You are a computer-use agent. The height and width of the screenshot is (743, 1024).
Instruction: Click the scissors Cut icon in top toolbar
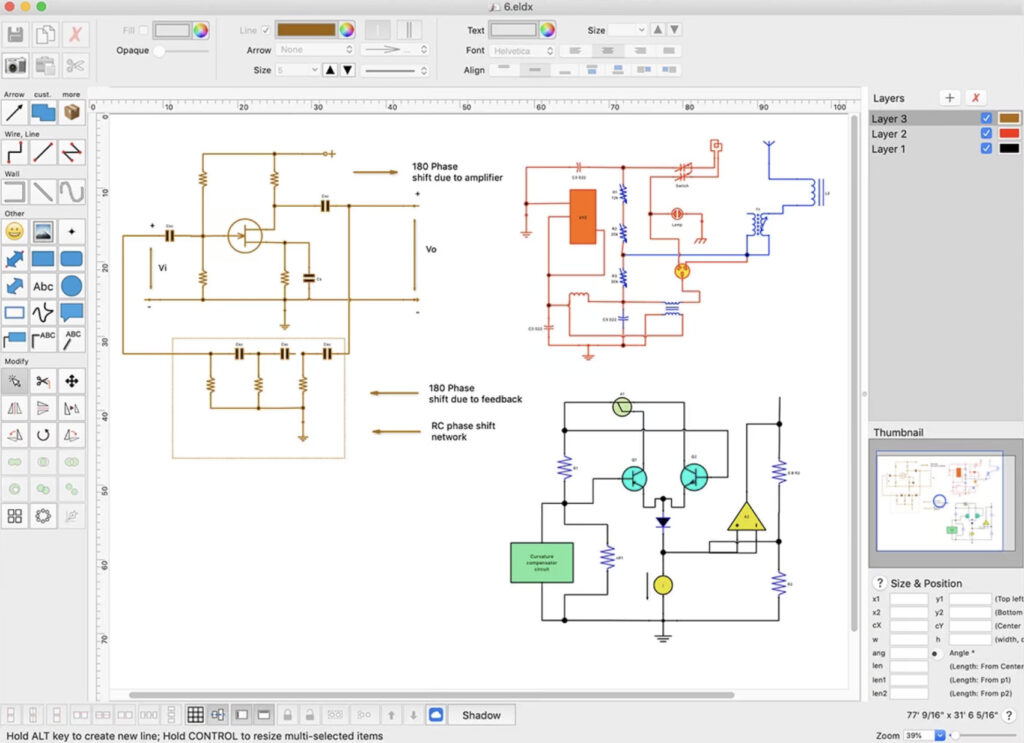point(75,65)
